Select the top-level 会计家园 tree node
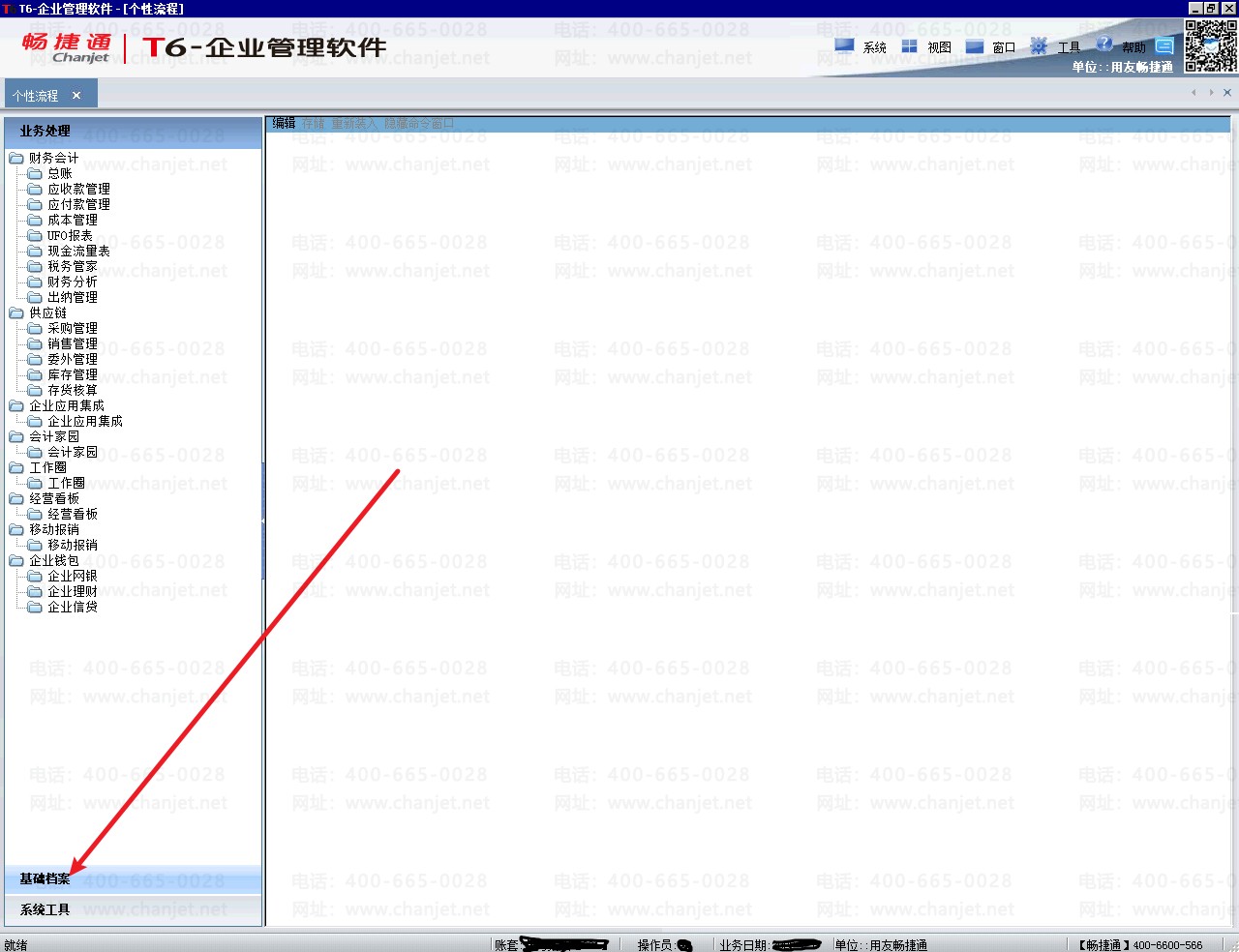1239x952 pixels. [54, 437]
